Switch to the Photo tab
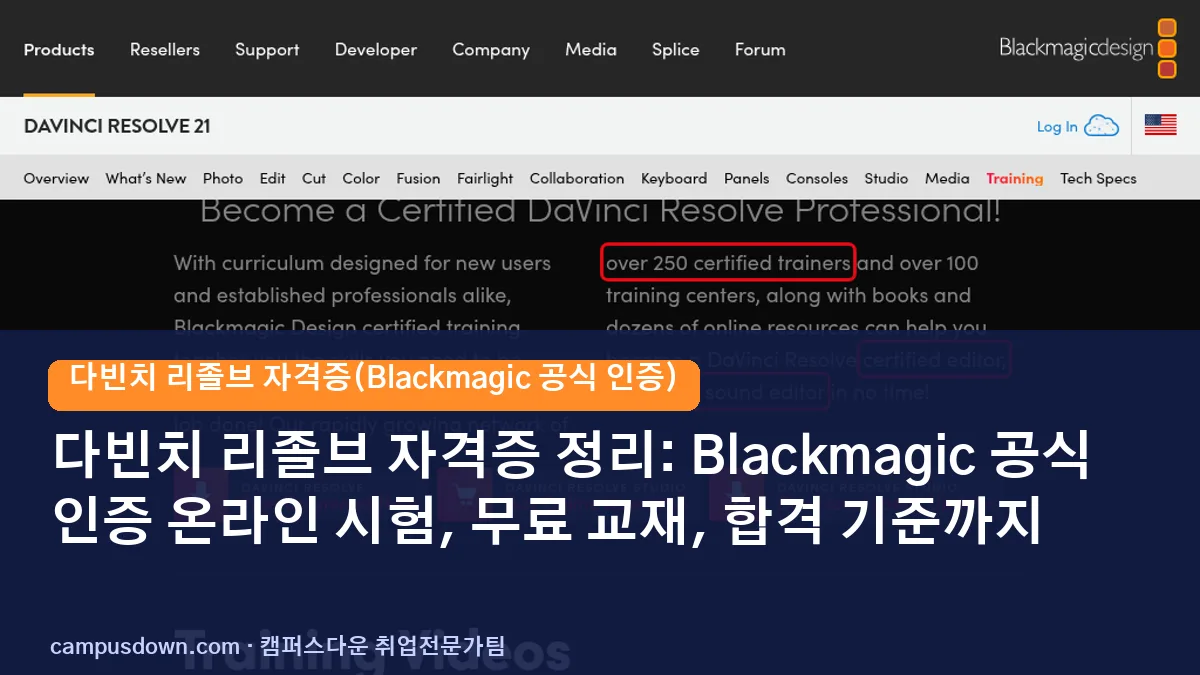The image size is (1200, 675). point(223,178)
